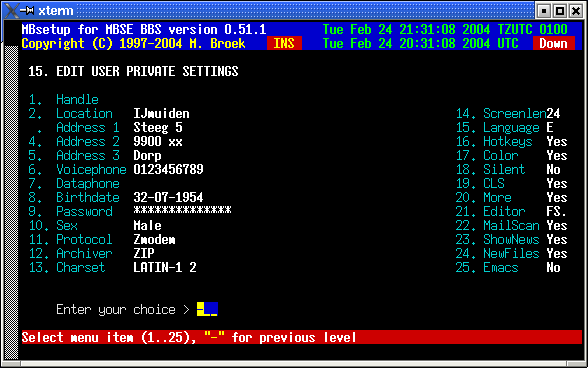This screenshot has height=368, width=588.
Task: Click the Emacs value No
Action: coord(554,267)
